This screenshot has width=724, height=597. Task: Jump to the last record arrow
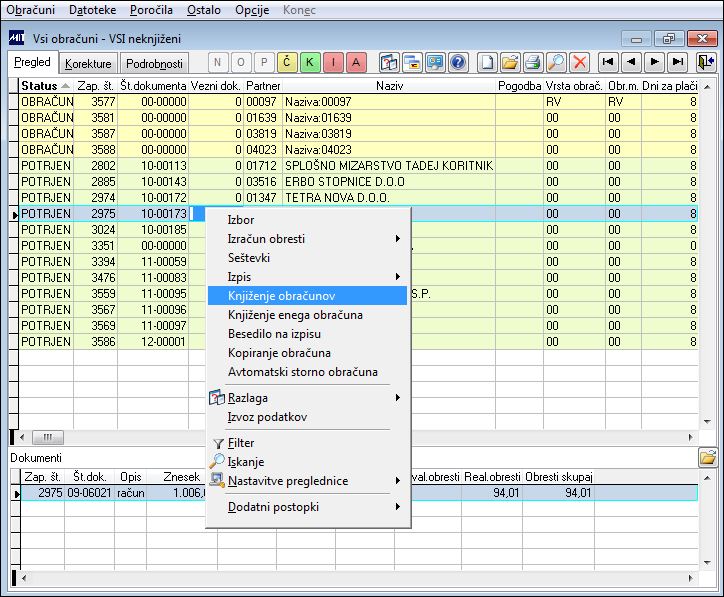(677, 62)
